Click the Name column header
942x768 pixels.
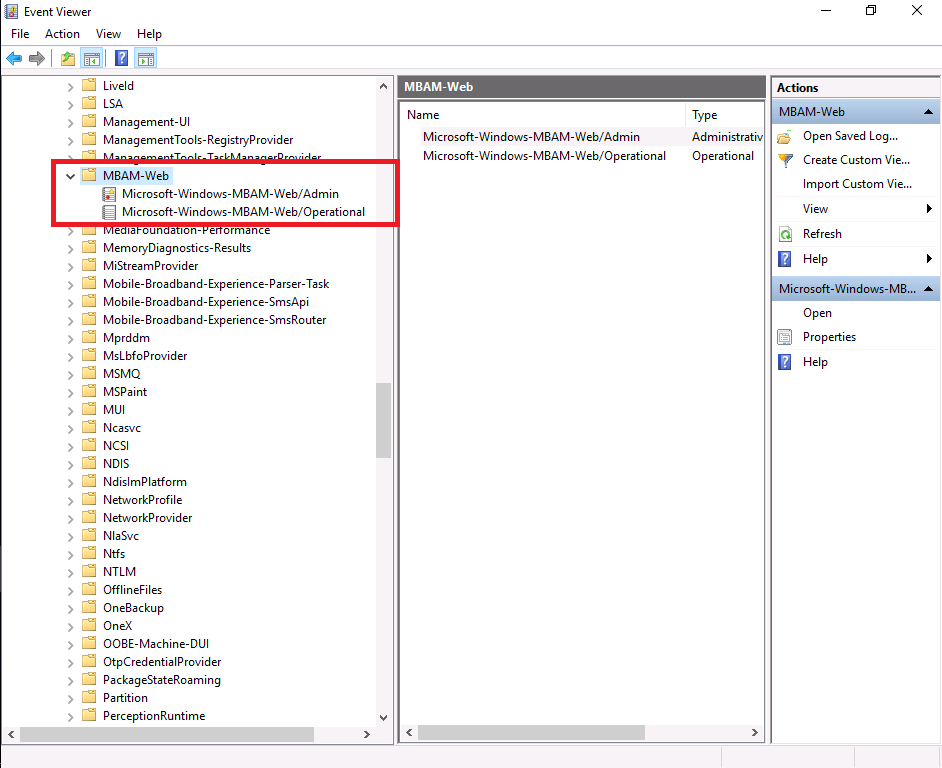click(x=542, y=115)
